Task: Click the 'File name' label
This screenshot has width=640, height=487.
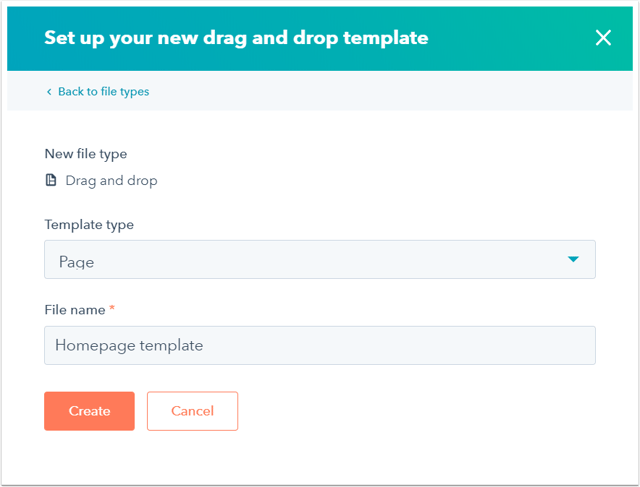Action: (75, 310)
